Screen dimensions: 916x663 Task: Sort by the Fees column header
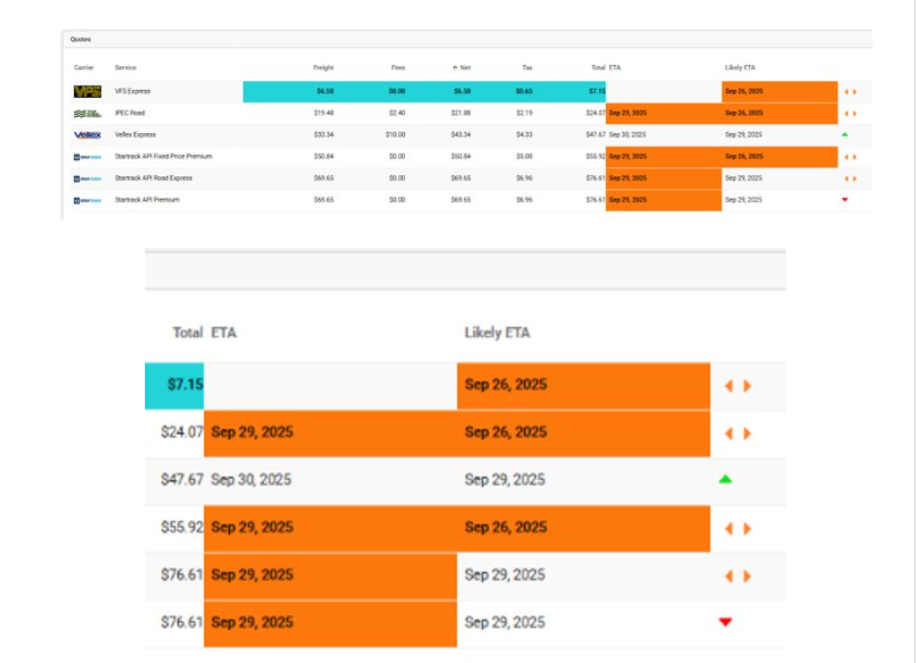pyautogui.click(x=398, y=68)
